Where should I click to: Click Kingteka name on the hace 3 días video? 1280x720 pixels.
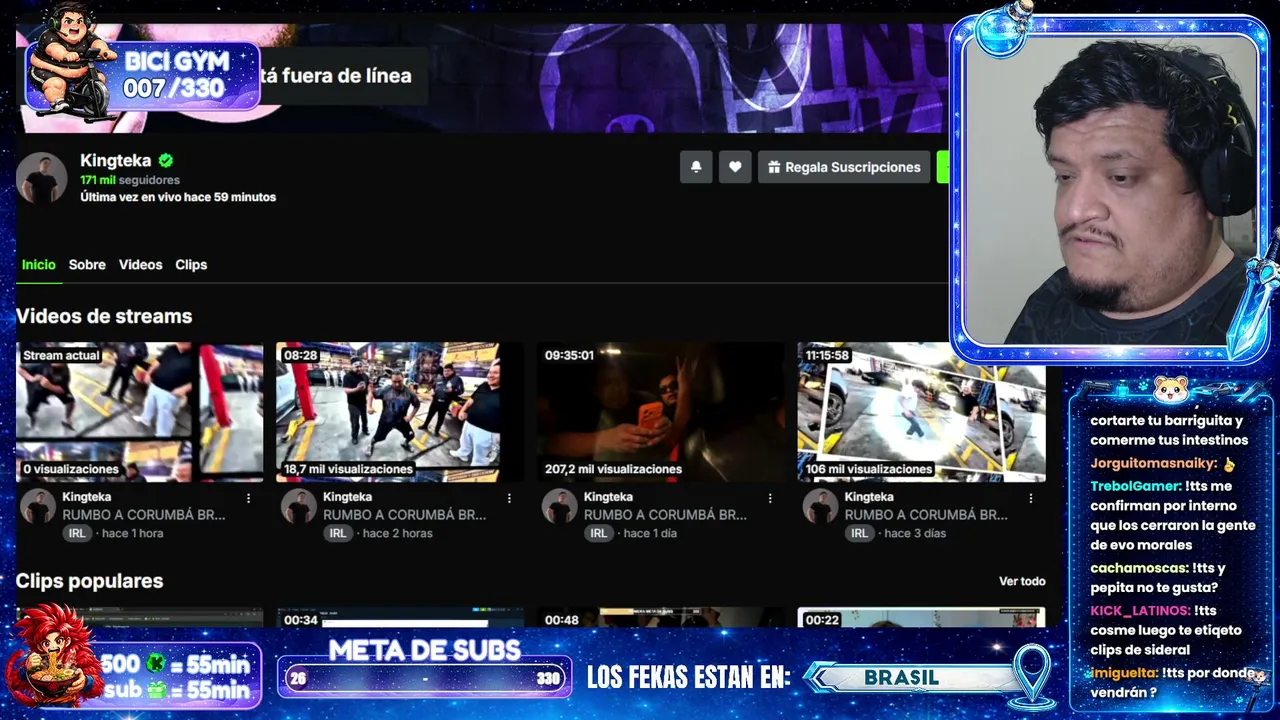coord(869,497)
